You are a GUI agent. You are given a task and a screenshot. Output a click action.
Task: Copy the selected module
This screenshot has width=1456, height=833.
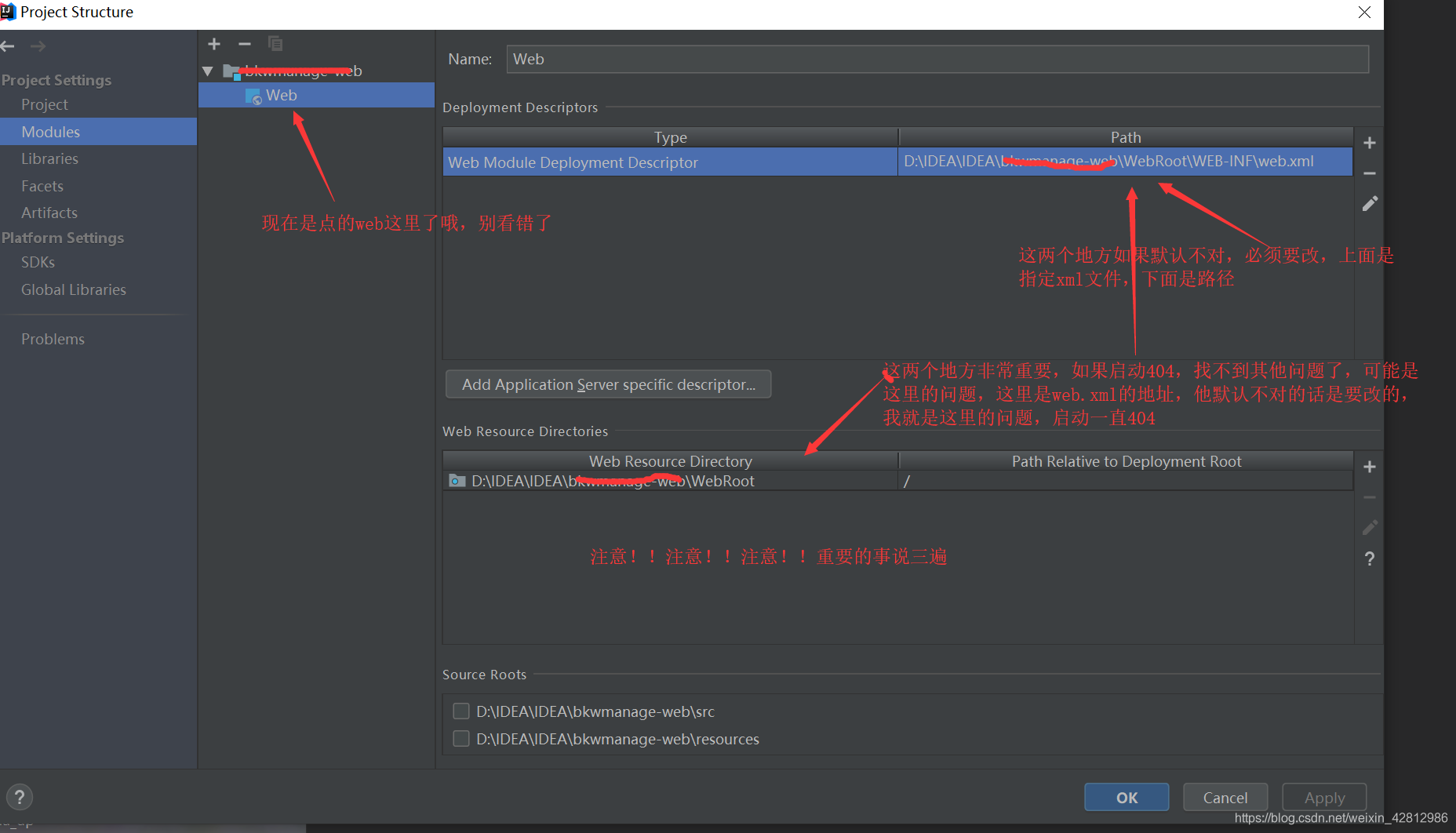click(275, 44)
